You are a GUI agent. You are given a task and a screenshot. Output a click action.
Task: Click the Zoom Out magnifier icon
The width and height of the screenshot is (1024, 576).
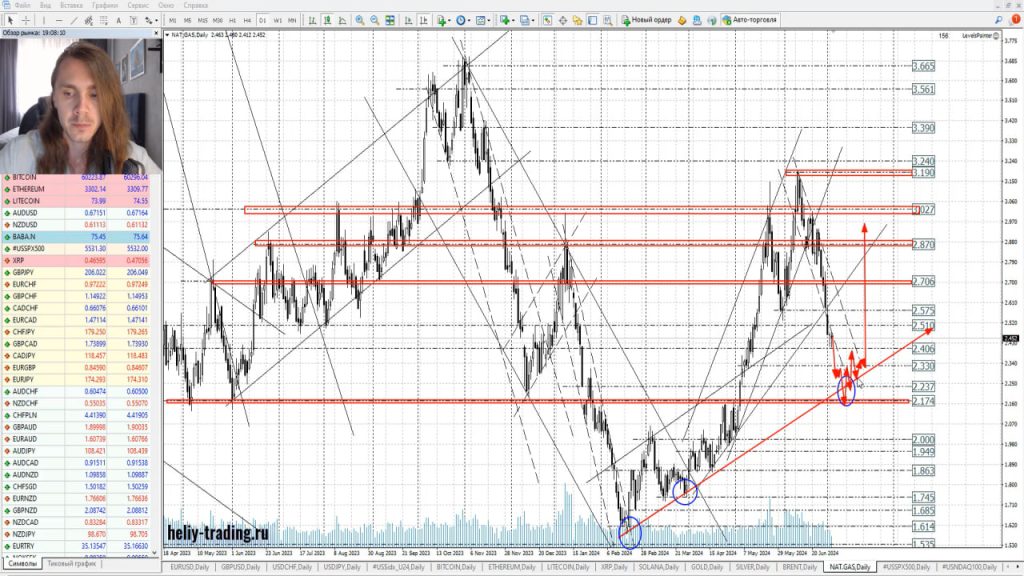[374, 20]
